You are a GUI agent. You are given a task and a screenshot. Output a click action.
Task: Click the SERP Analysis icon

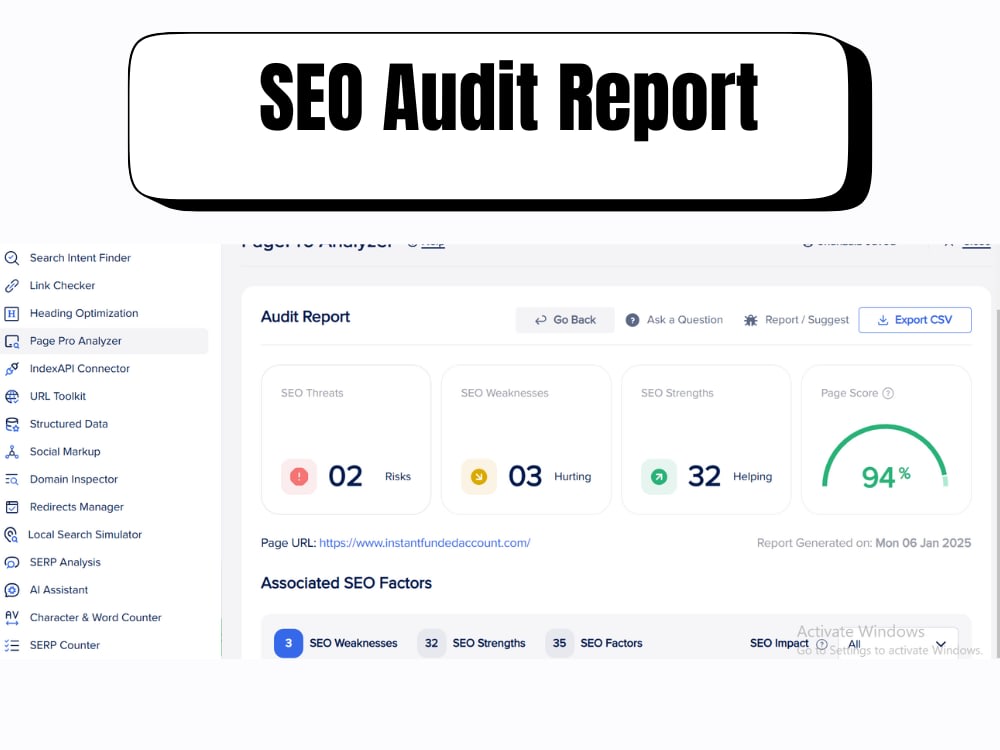pyautogui.click(x=11, y=562)
